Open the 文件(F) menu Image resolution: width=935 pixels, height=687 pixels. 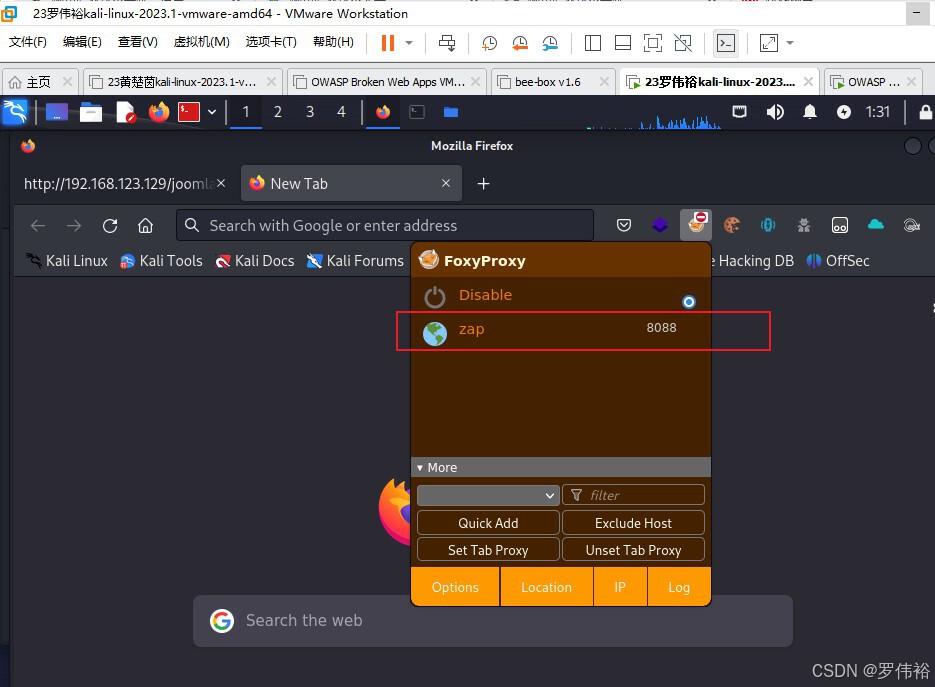(x=27, y=42)
